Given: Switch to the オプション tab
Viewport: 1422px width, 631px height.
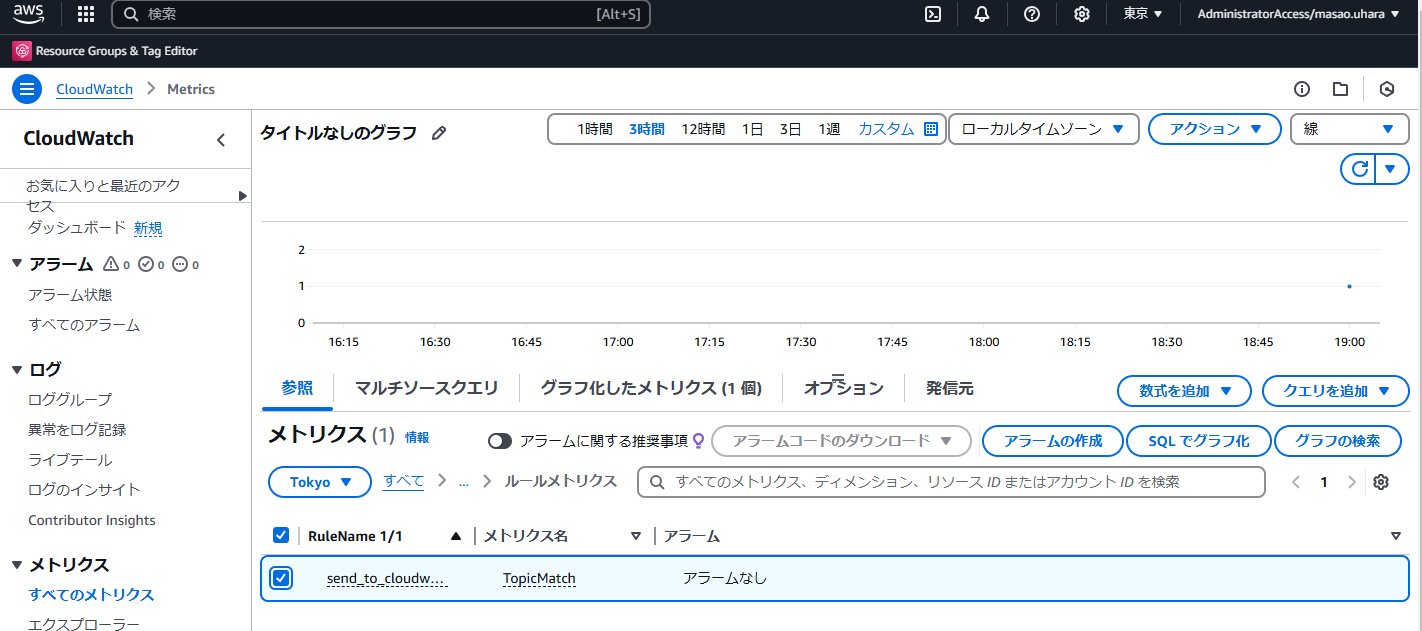Looking at the screenshot, I should [x=844, y=388].
